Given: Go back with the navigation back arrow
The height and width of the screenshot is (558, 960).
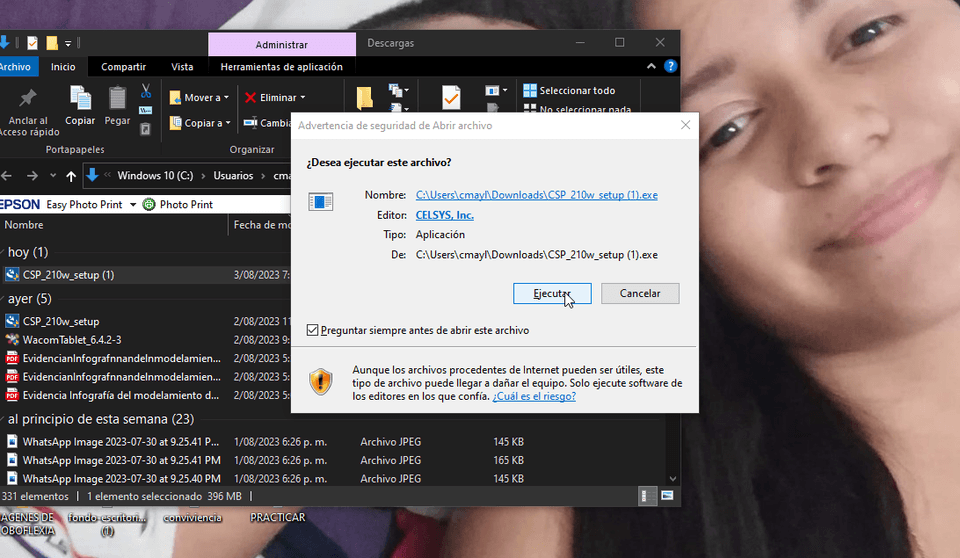Looking at the screenshot, I should point(7,176).
